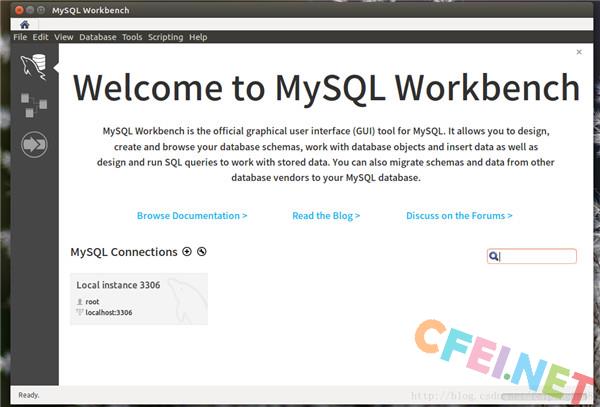The height and width of the screenshot is (407, 600).
Task: Open the Tools menu
Action: coord(132,37)
